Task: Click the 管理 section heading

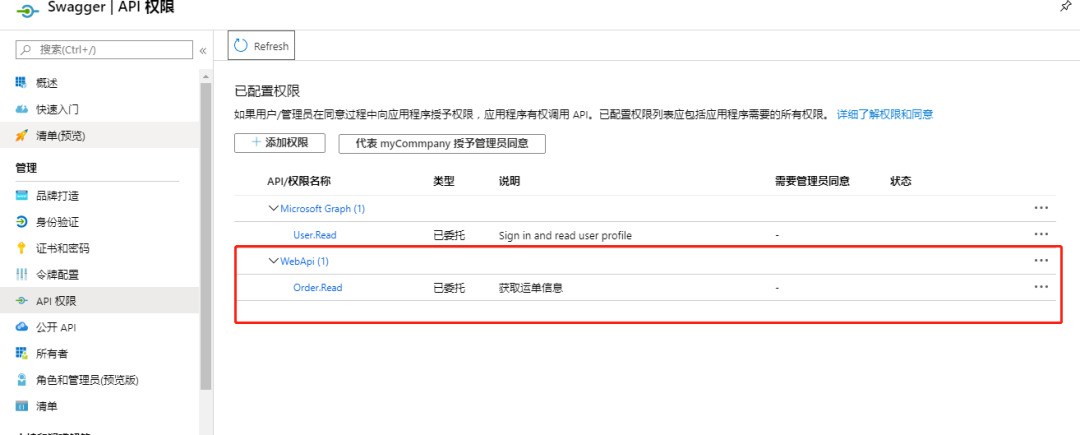Action: pos(26,167)
